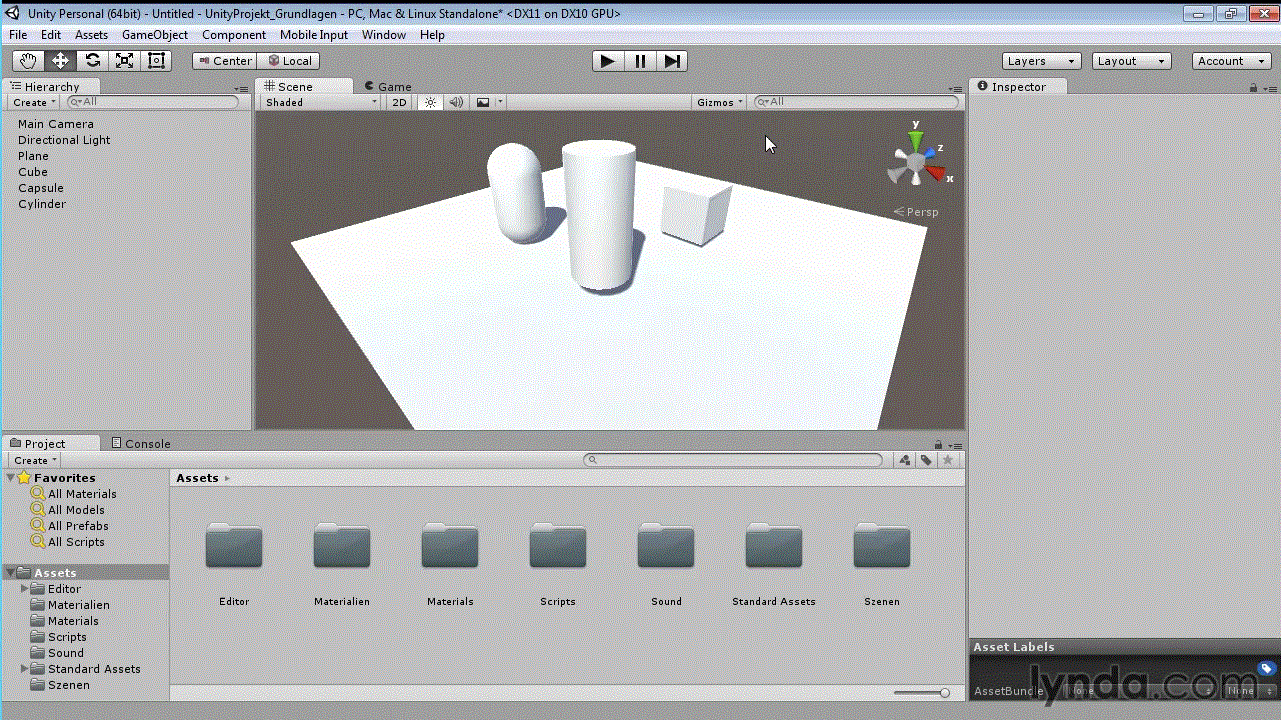Screen dimensions: 1281x720
Task: Select the Hand tool
Action: click(x=28, y=61)
